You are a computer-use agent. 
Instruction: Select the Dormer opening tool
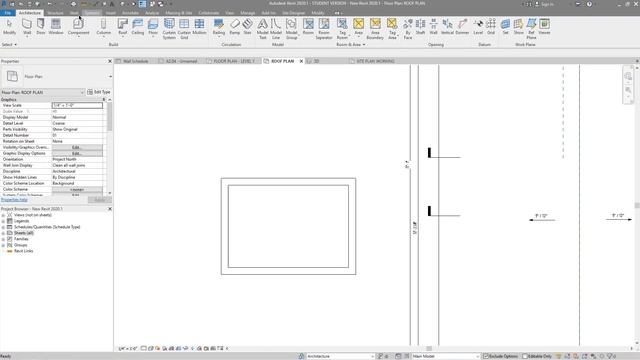click(462, 27)
